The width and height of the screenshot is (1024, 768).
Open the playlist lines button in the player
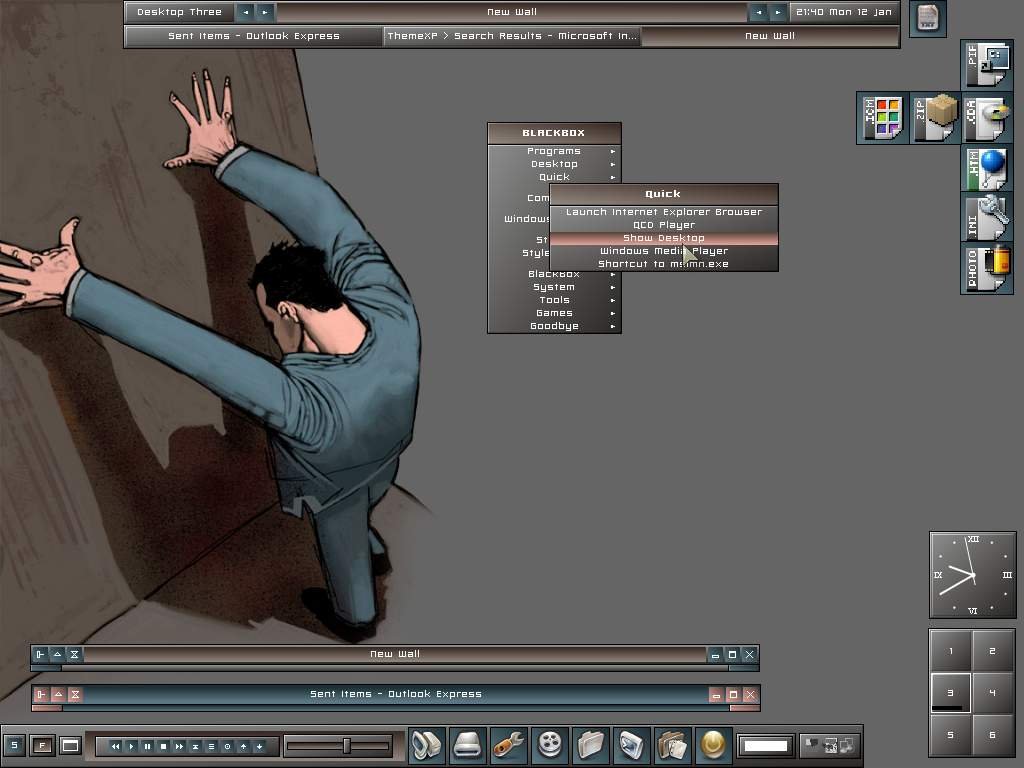(211, 746)
